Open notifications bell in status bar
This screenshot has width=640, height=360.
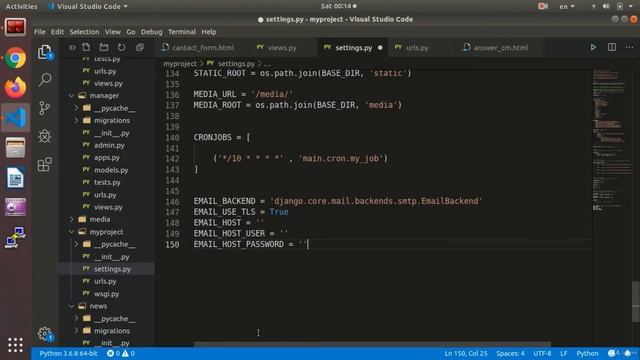click(x=628, y=353)
